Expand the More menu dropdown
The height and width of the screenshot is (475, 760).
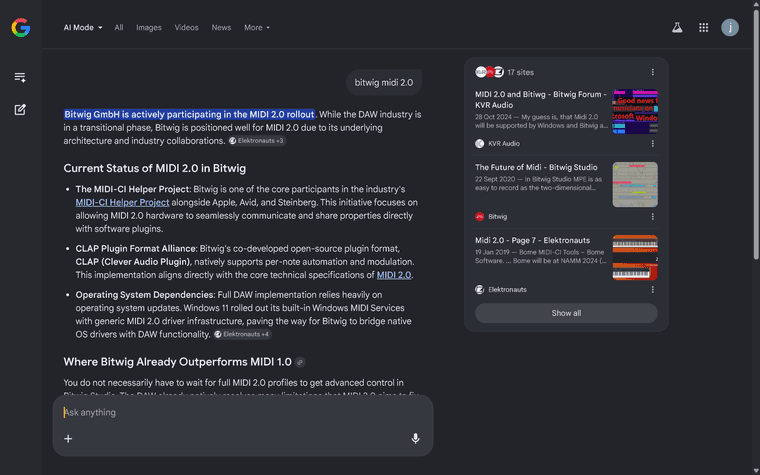257,28
